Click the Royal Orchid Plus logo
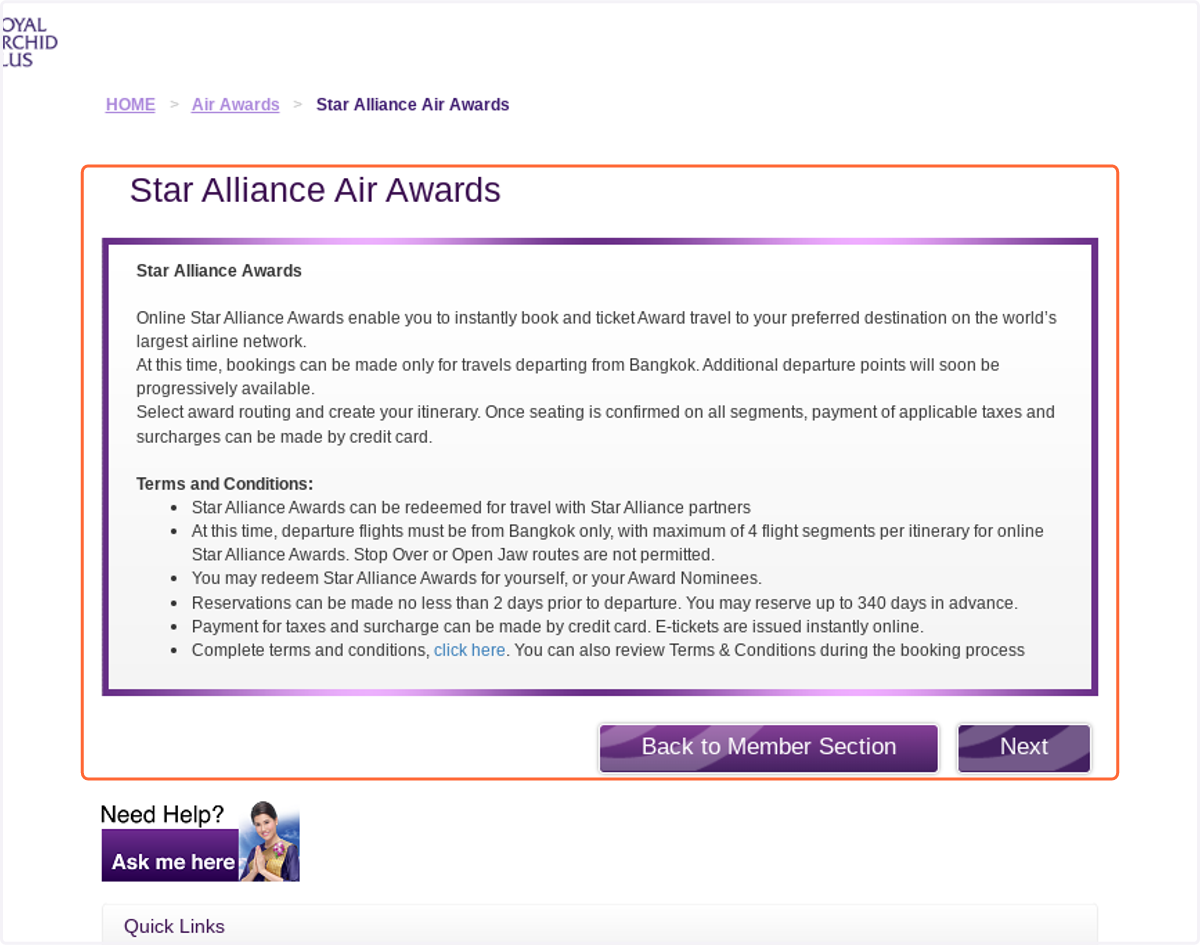Screen dimensions: 1200x945 coord(29,43)
